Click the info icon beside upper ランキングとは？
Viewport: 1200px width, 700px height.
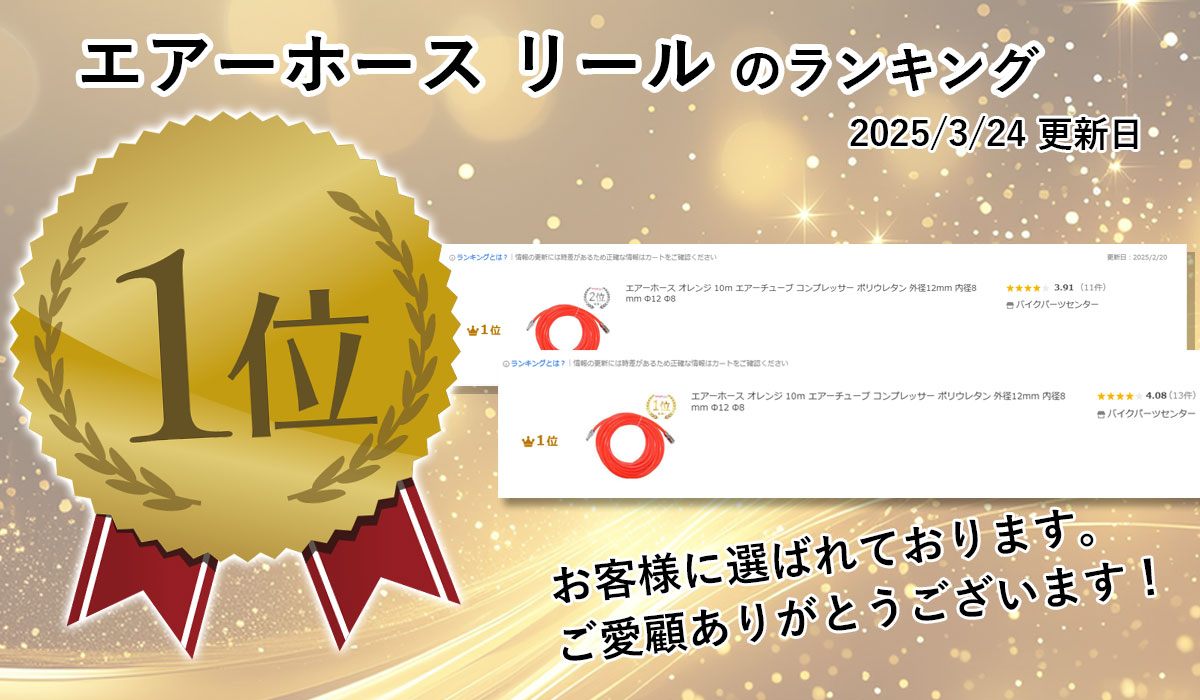452,257
